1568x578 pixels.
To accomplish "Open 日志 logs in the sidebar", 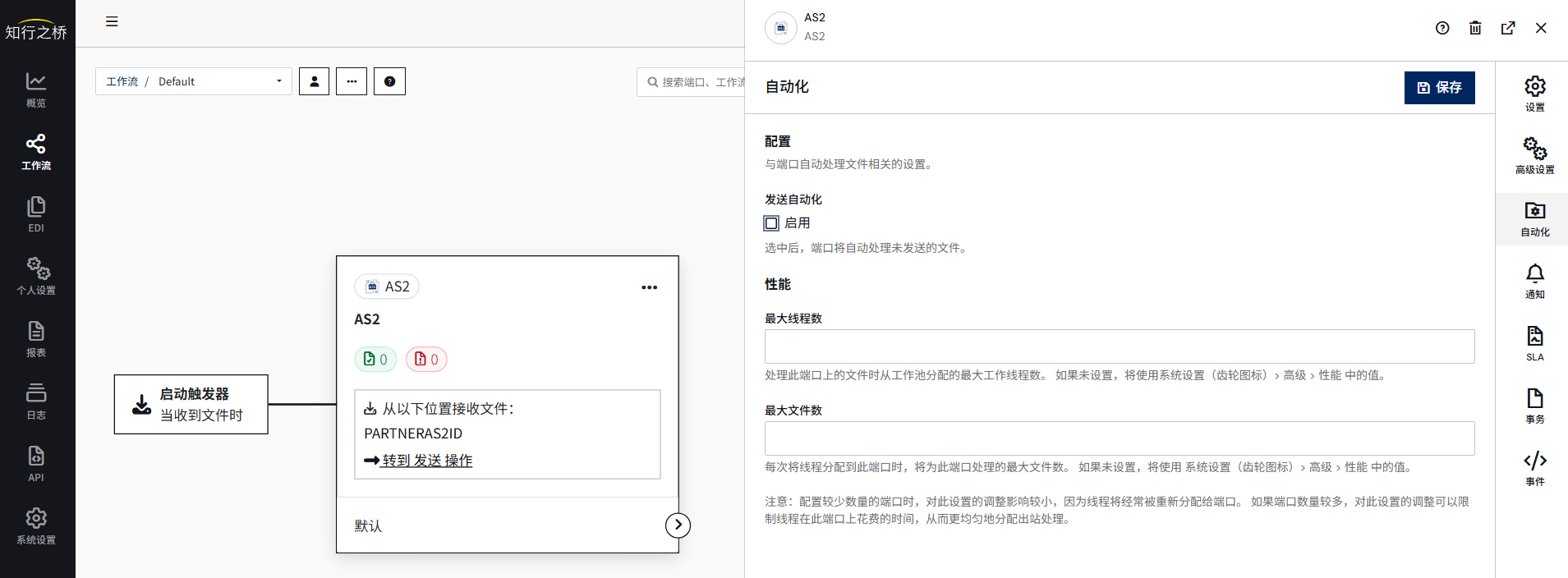I will coord(36,402).
